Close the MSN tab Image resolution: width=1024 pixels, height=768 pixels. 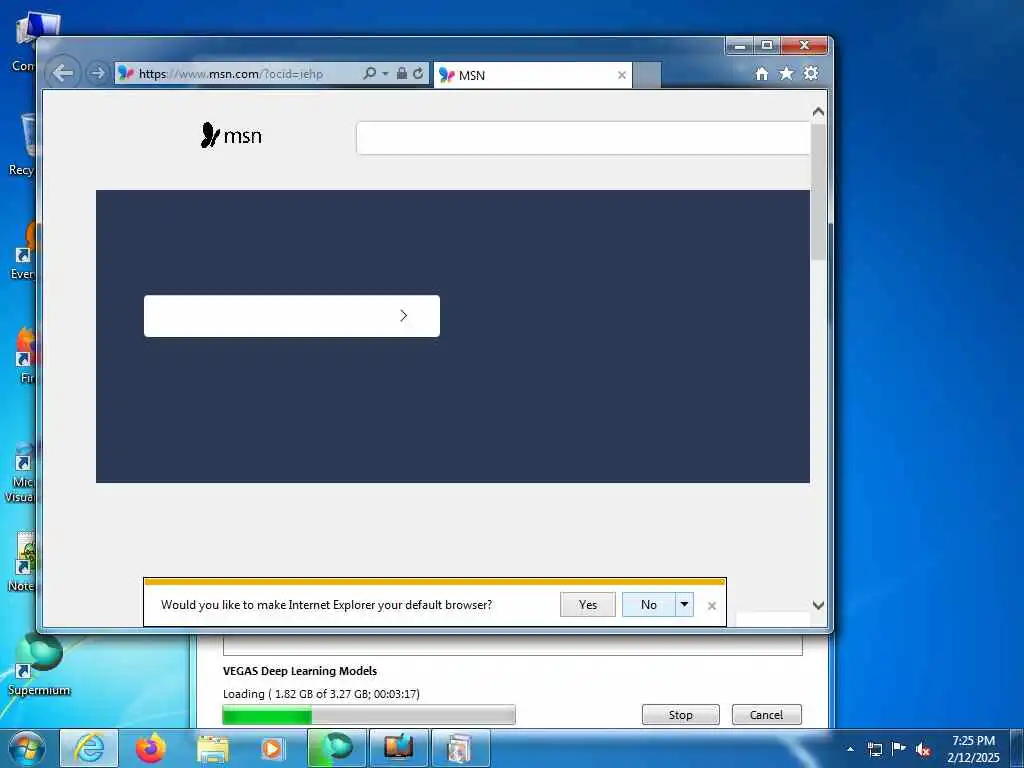622,75
